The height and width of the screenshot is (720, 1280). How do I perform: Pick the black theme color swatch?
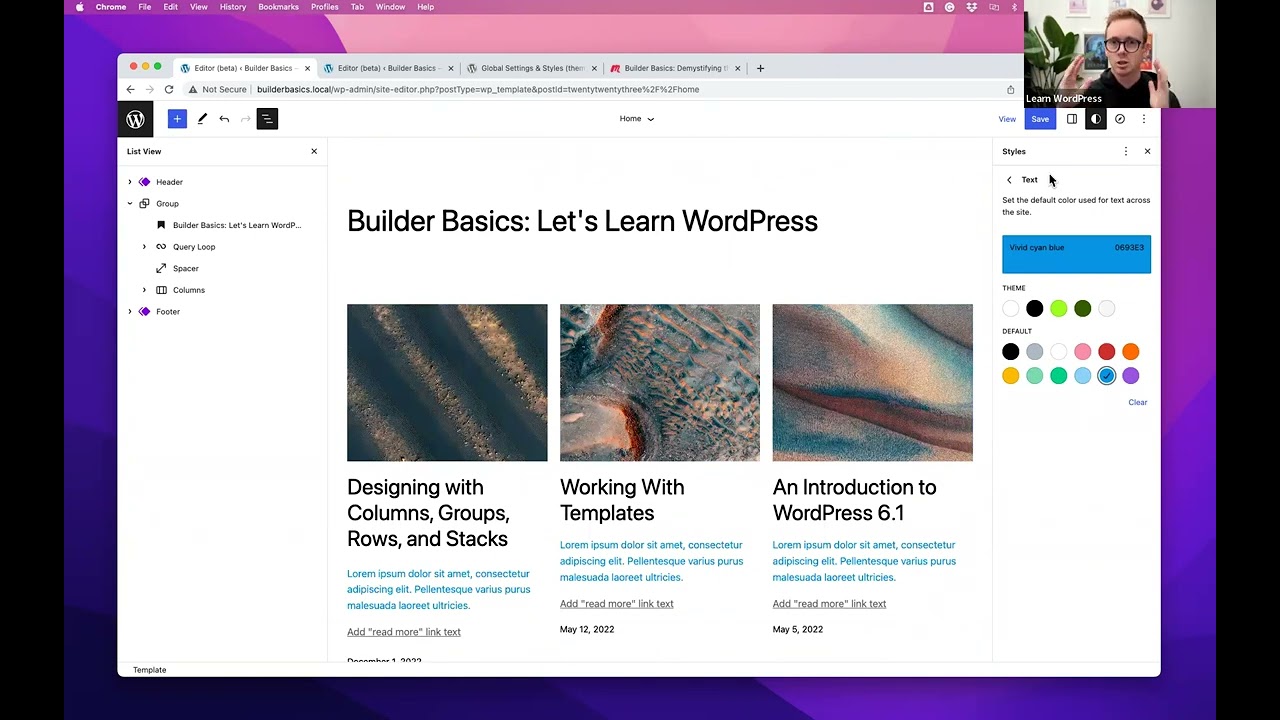pos(1034,309)
